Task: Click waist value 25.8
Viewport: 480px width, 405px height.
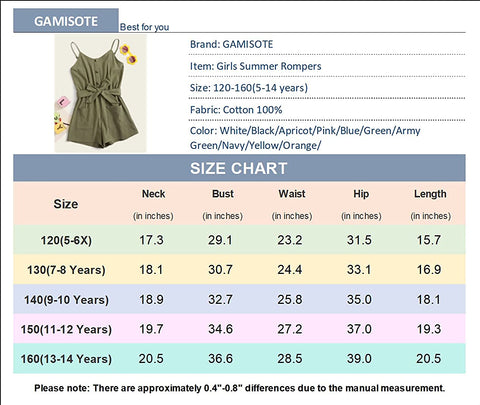Action: [290, 299]
